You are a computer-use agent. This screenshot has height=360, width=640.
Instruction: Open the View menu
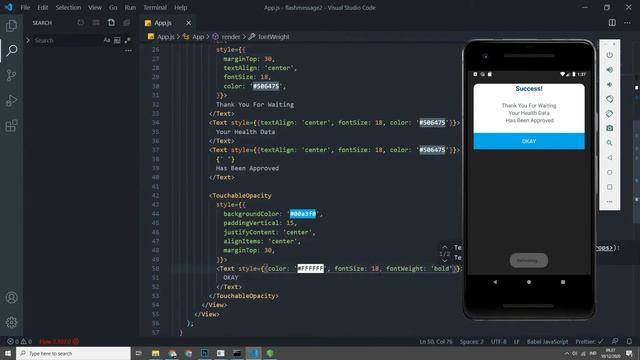(x=95, y=7)
